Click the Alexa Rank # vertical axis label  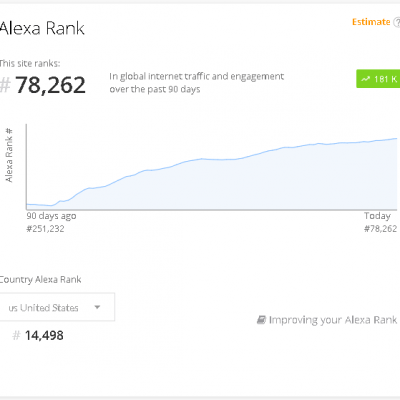[x=9, y=155]
